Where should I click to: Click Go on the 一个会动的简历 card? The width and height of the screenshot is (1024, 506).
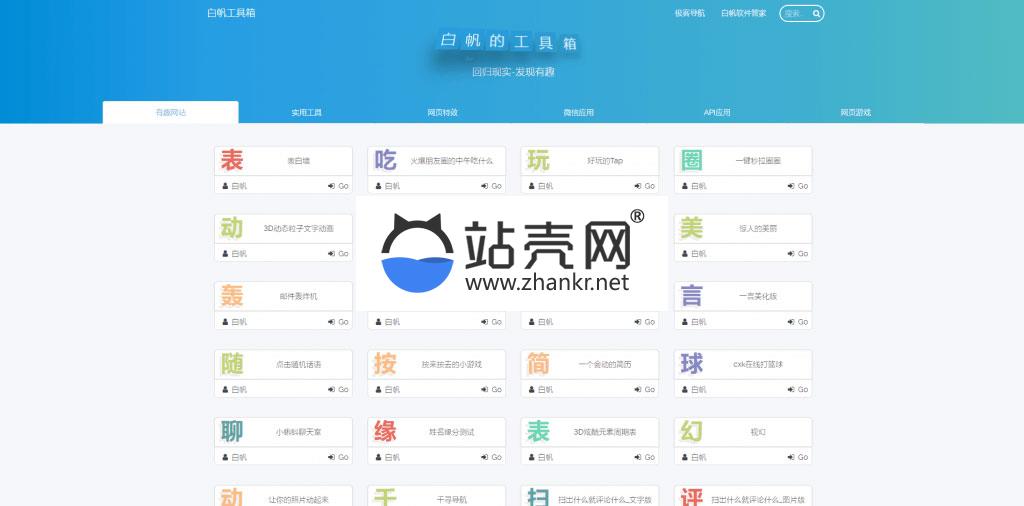[x=645, y=390]
